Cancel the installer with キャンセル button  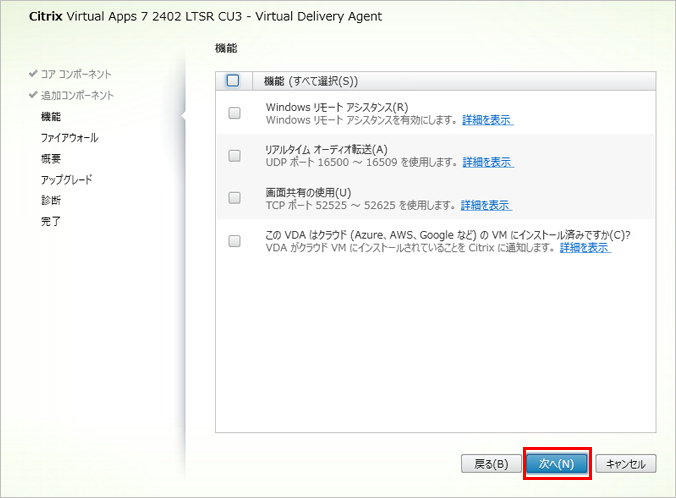[626, 464]
